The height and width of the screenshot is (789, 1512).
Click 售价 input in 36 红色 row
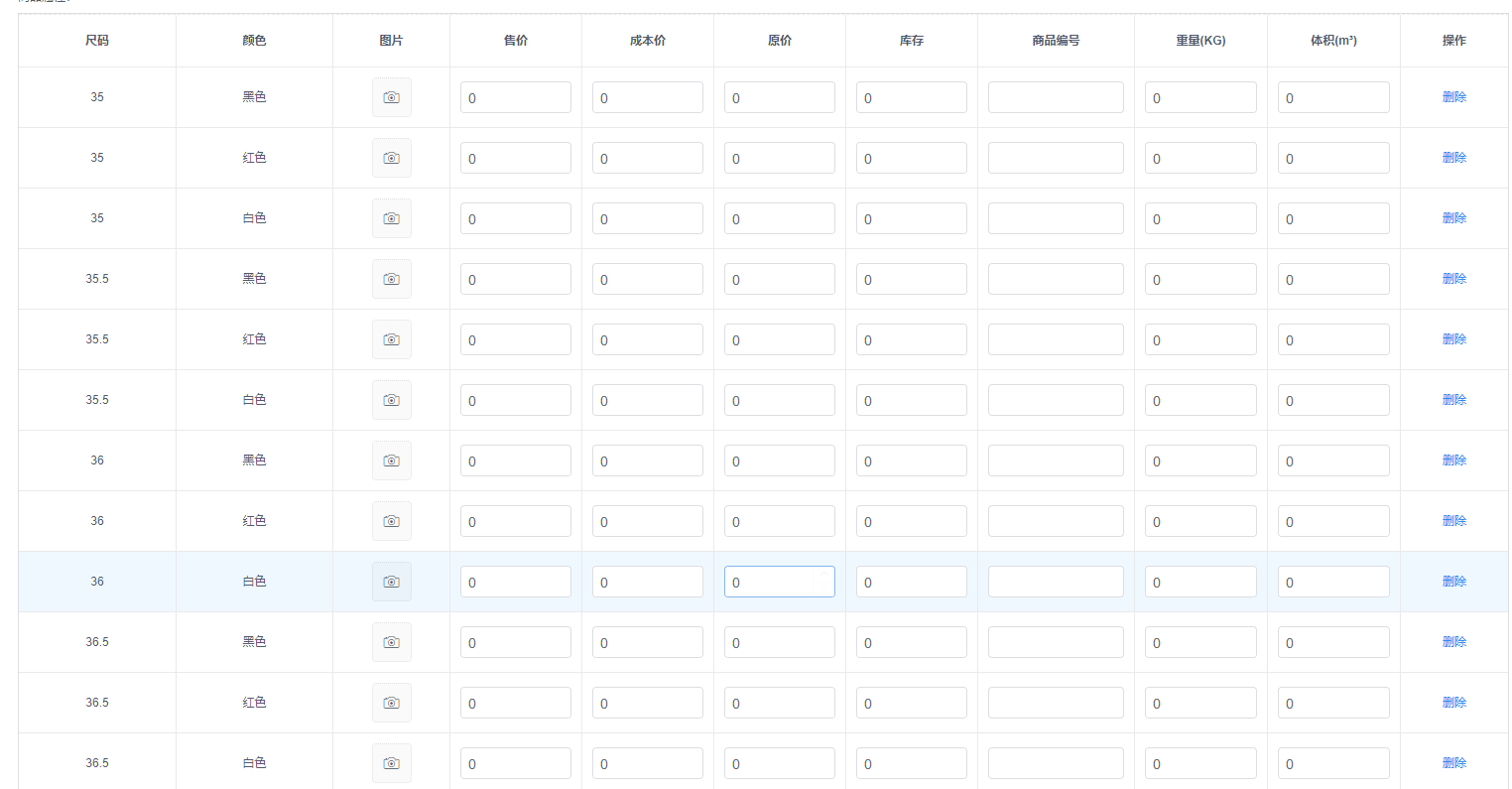[x=516, y=521]
